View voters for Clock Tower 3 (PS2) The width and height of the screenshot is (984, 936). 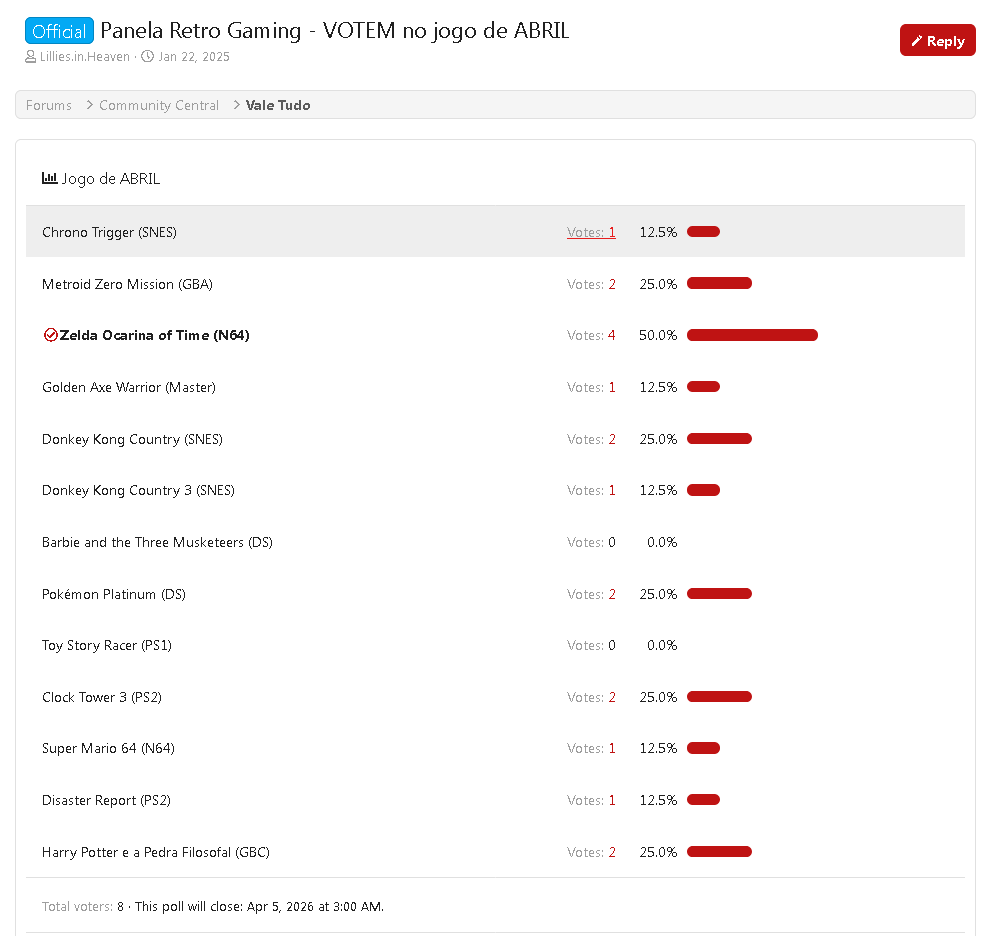coord(591,697)
